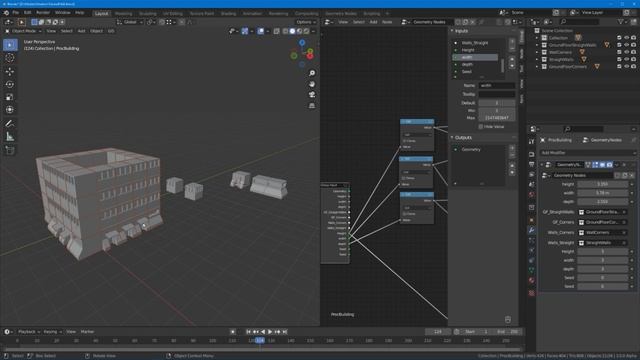Select the Annotate tool
Viewport: 640px width, 360px height.
point(10,124)
